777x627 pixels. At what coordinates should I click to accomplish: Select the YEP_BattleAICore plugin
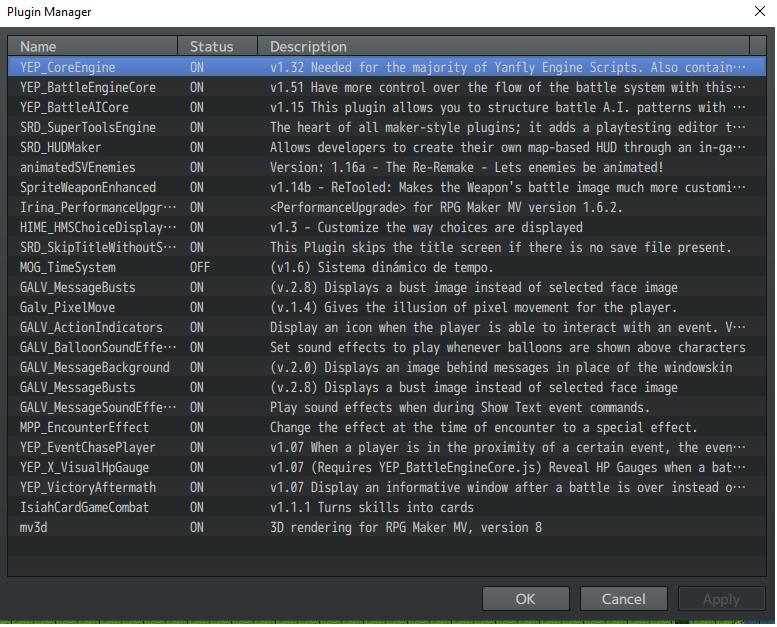tap(387, 107)
